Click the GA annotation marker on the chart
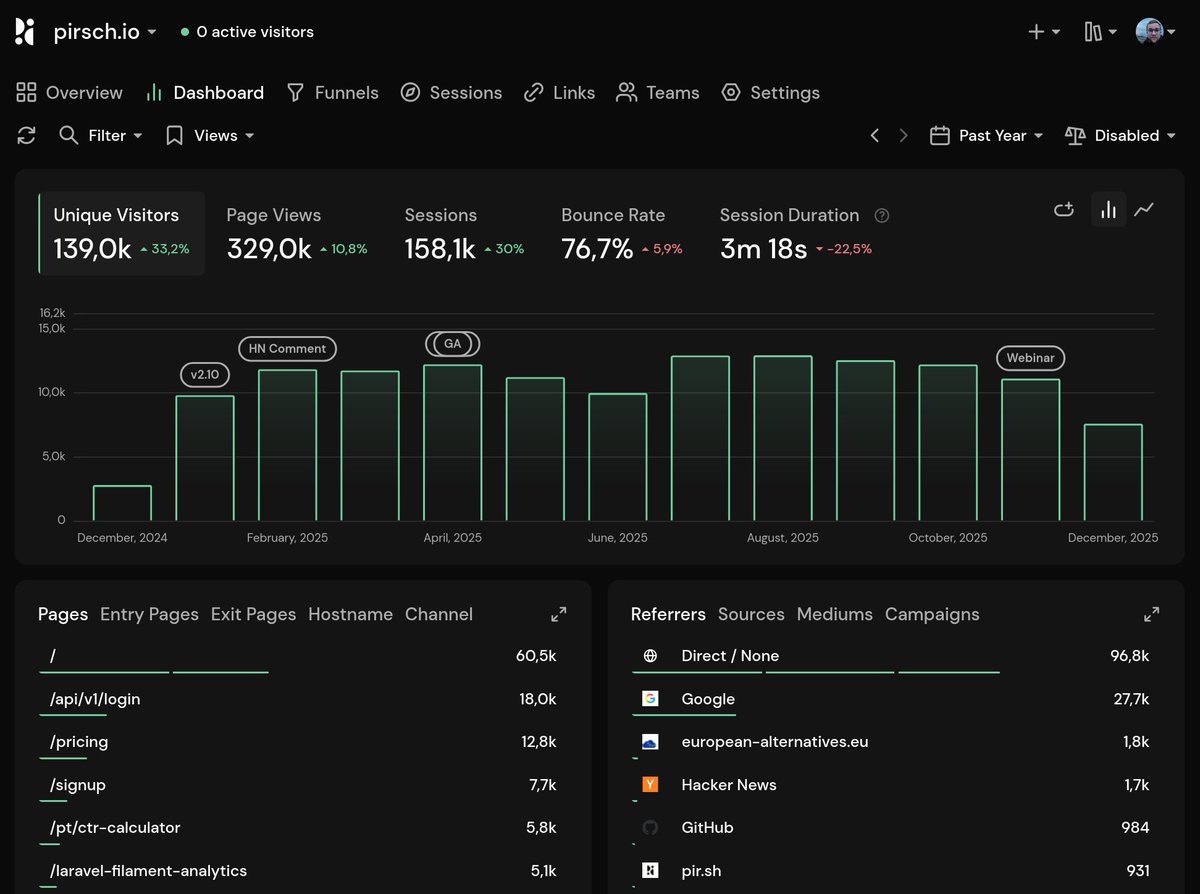Viewport: 1200px width, 894px height. 453,343
